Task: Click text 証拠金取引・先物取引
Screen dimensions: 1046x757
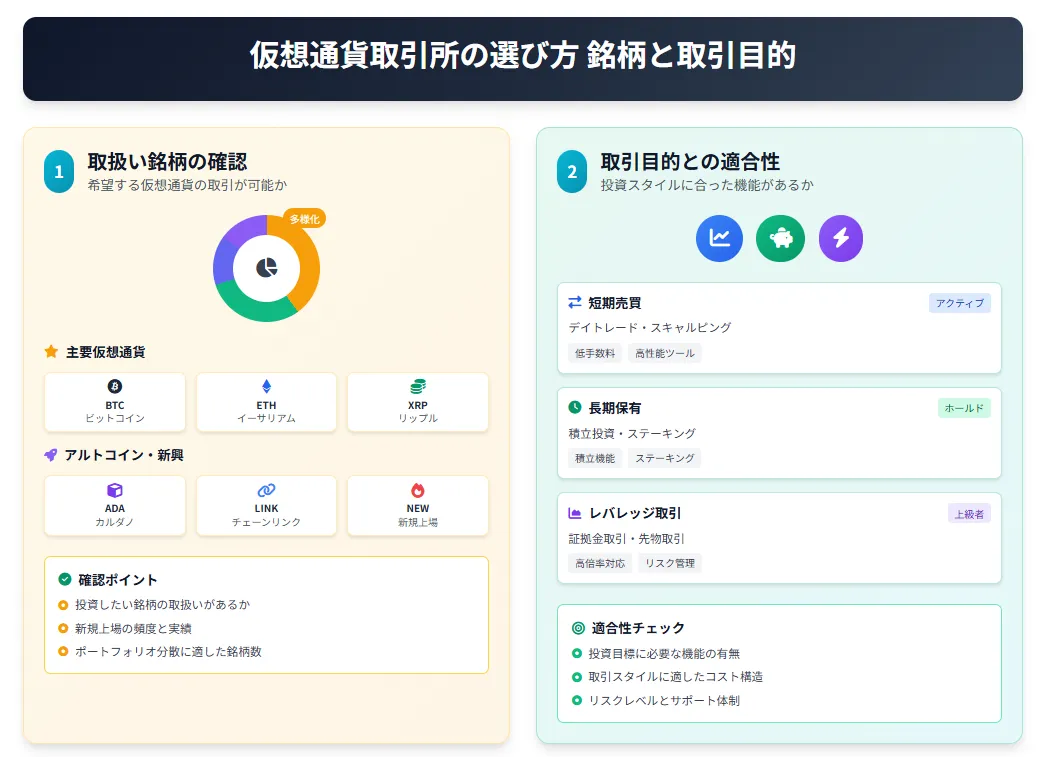Action: click(626, 538)
